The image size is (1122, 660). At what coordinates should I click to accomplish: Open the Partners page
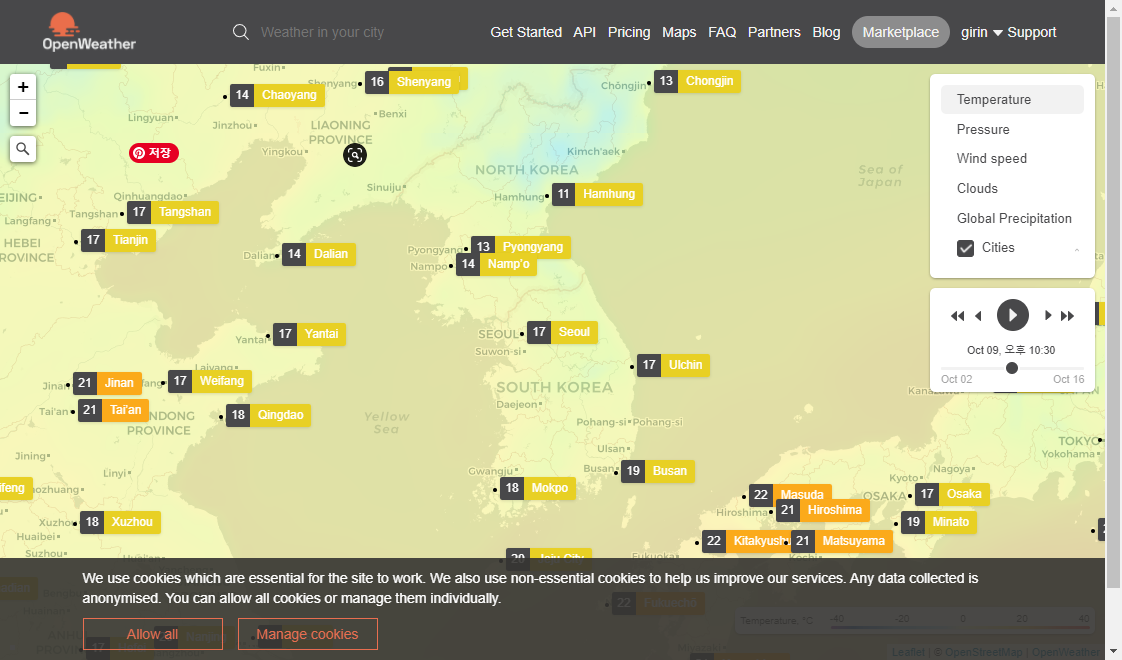coord(774,32)
